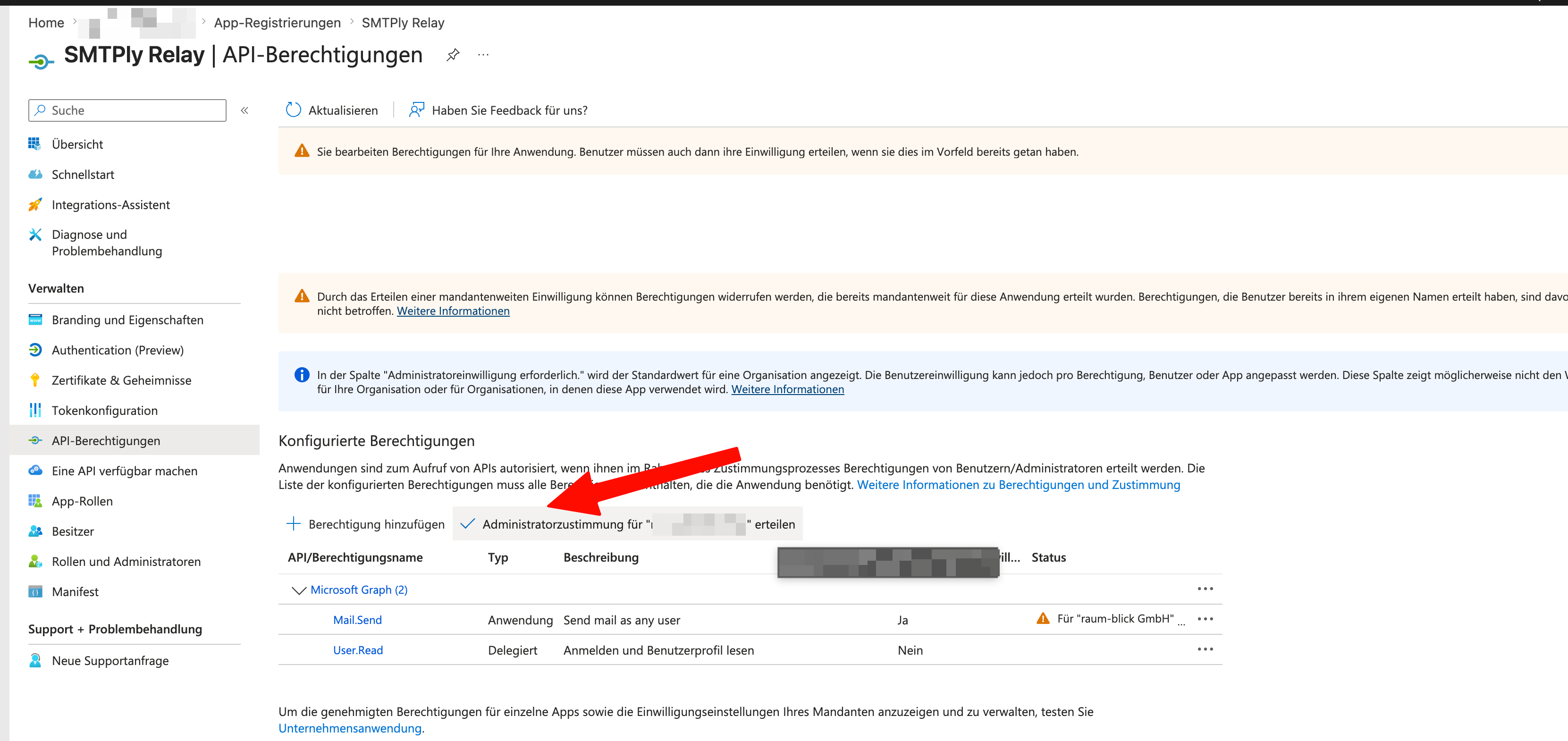1568x741 pixels.
Task: Sort by API/Berechtigungsname column header
Action: click(x=355, y=558)
